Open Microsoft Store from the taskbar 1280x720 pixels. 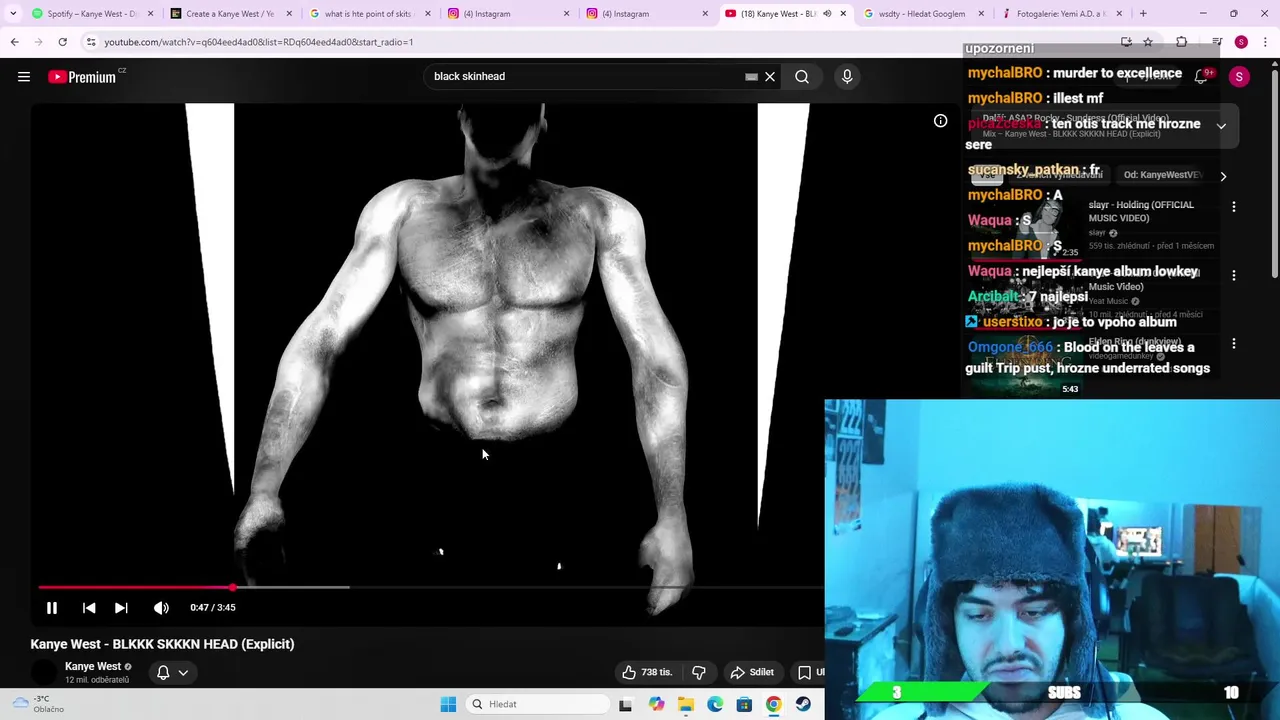coord(744,705)
